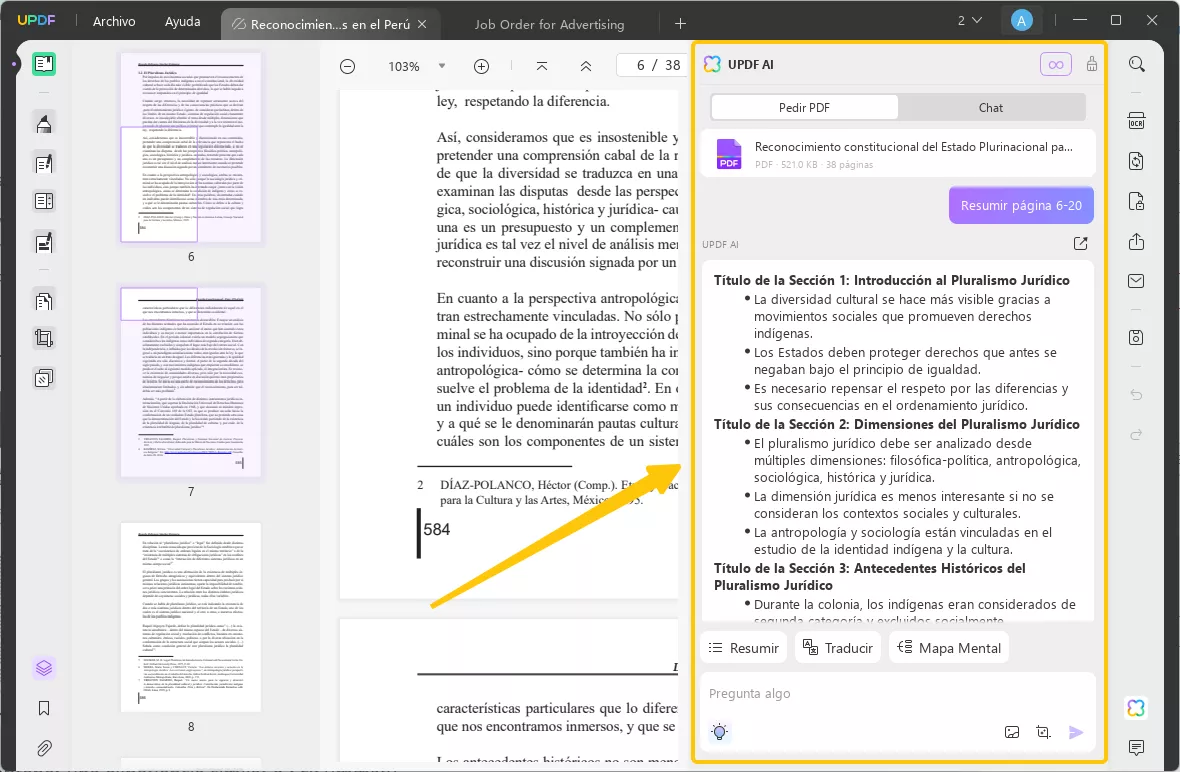Click the Traducir button
Image resolution: width=1180 pixels, height=772 pixels.
838,648
